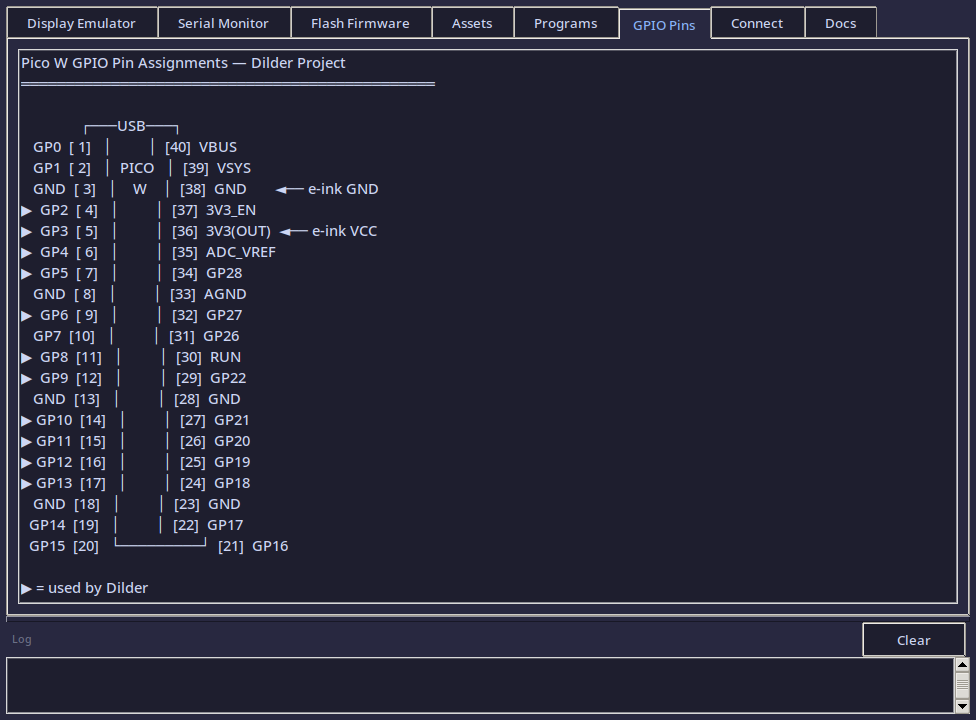This screenshot has height=720, width=976.
Task: Click the triangle marker beside GP13
Action: (x=27, y=483)
